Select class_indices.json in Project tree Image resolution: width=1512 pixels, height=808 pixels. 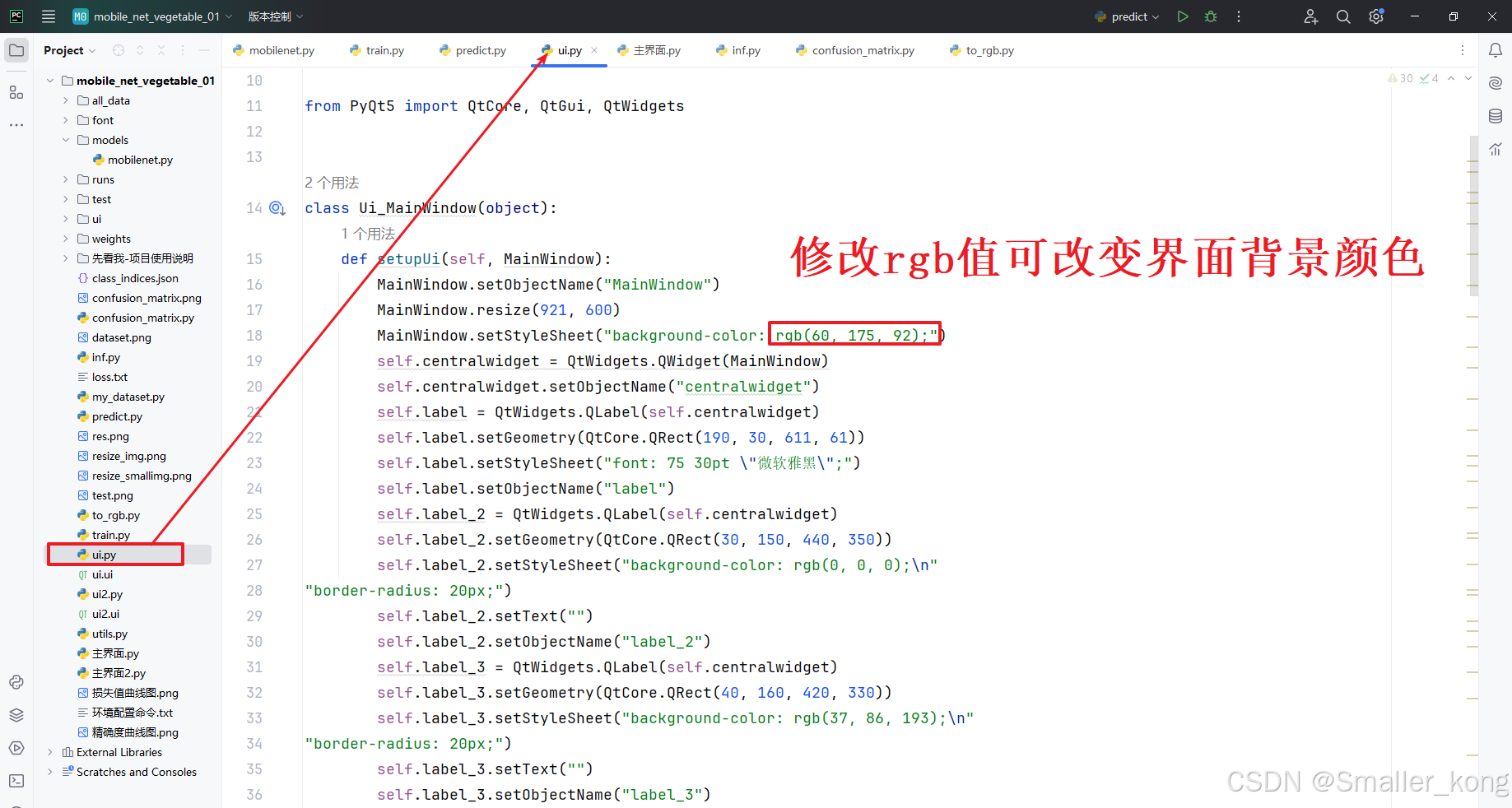coord(135,278)
